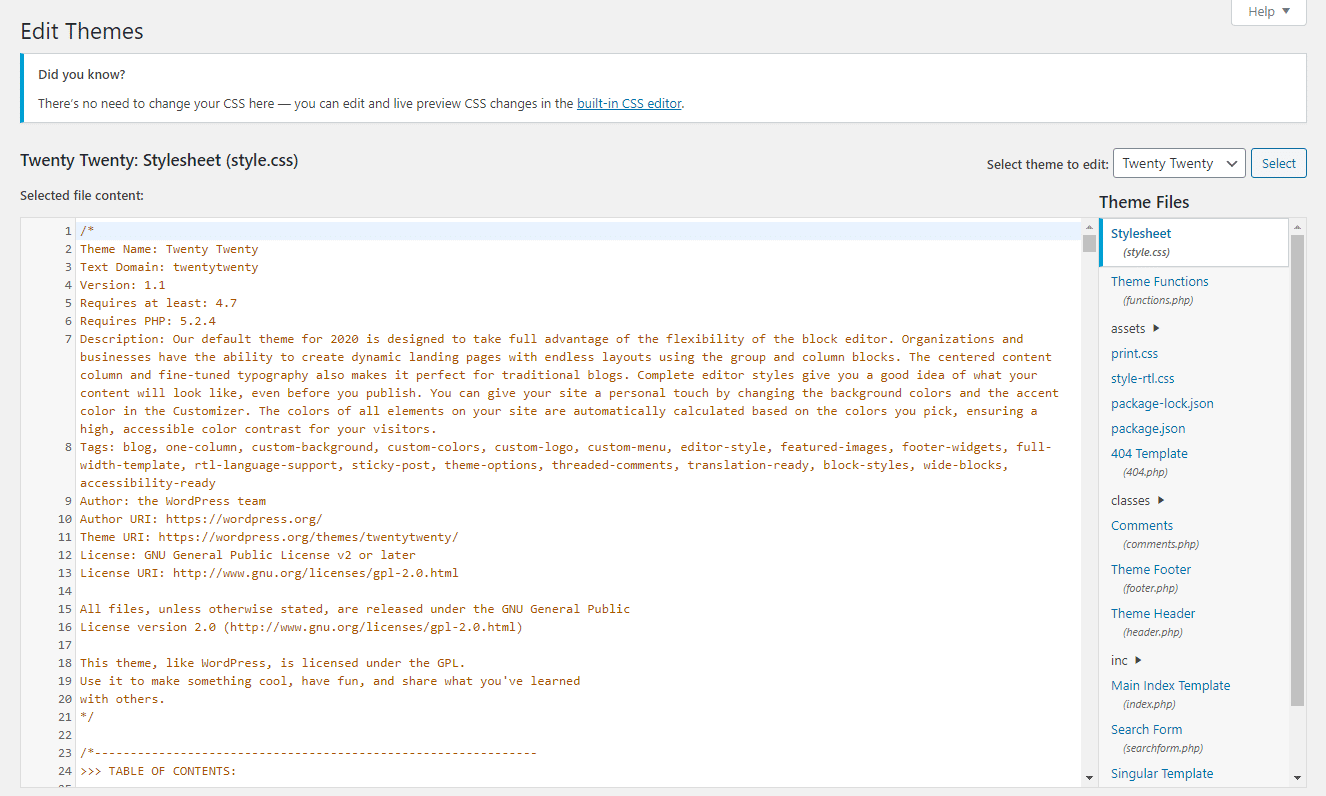The width and height of the screenshot is (1326, 796).
Task: Open the Main Index Template
Action: click(x=1170, y=685)
